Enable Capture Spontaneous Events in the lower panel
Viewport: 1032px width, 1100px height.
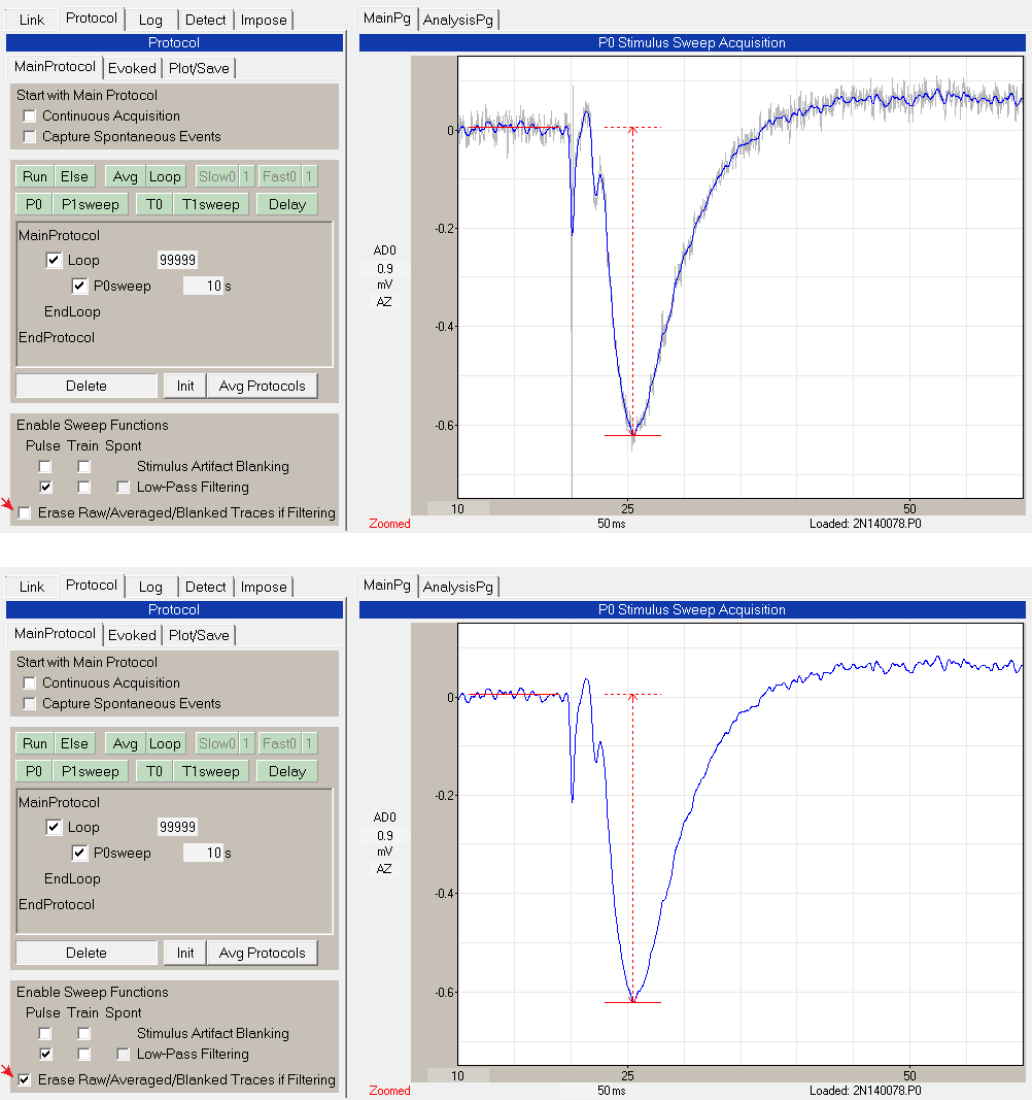29,703
